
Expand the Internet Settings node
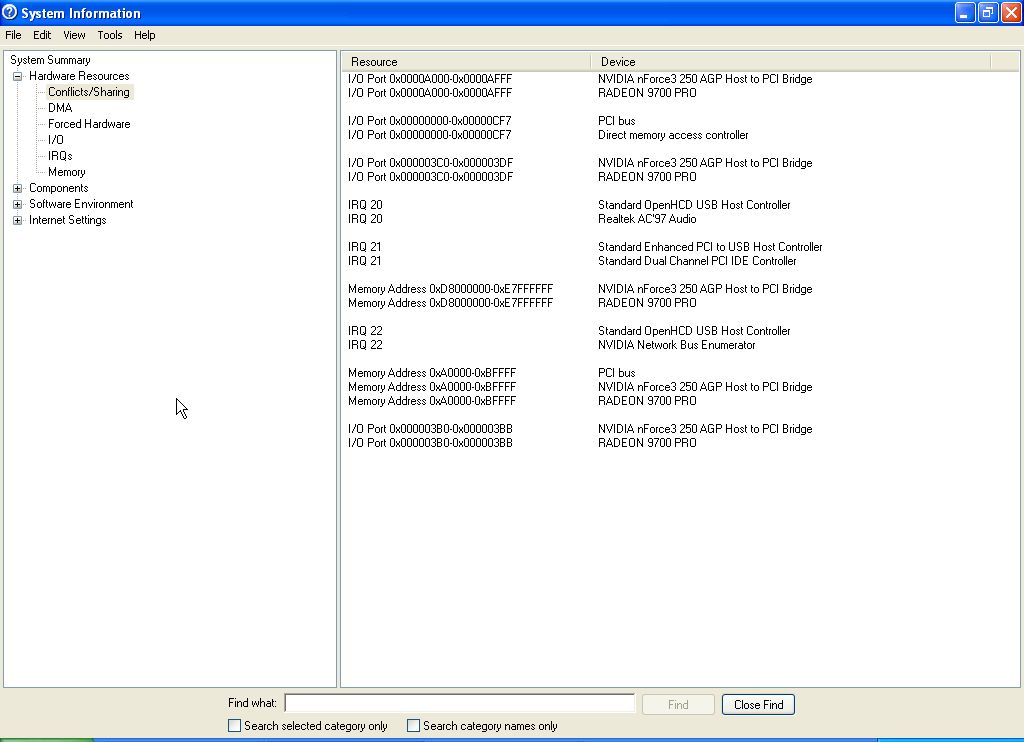tap(18, 220)
